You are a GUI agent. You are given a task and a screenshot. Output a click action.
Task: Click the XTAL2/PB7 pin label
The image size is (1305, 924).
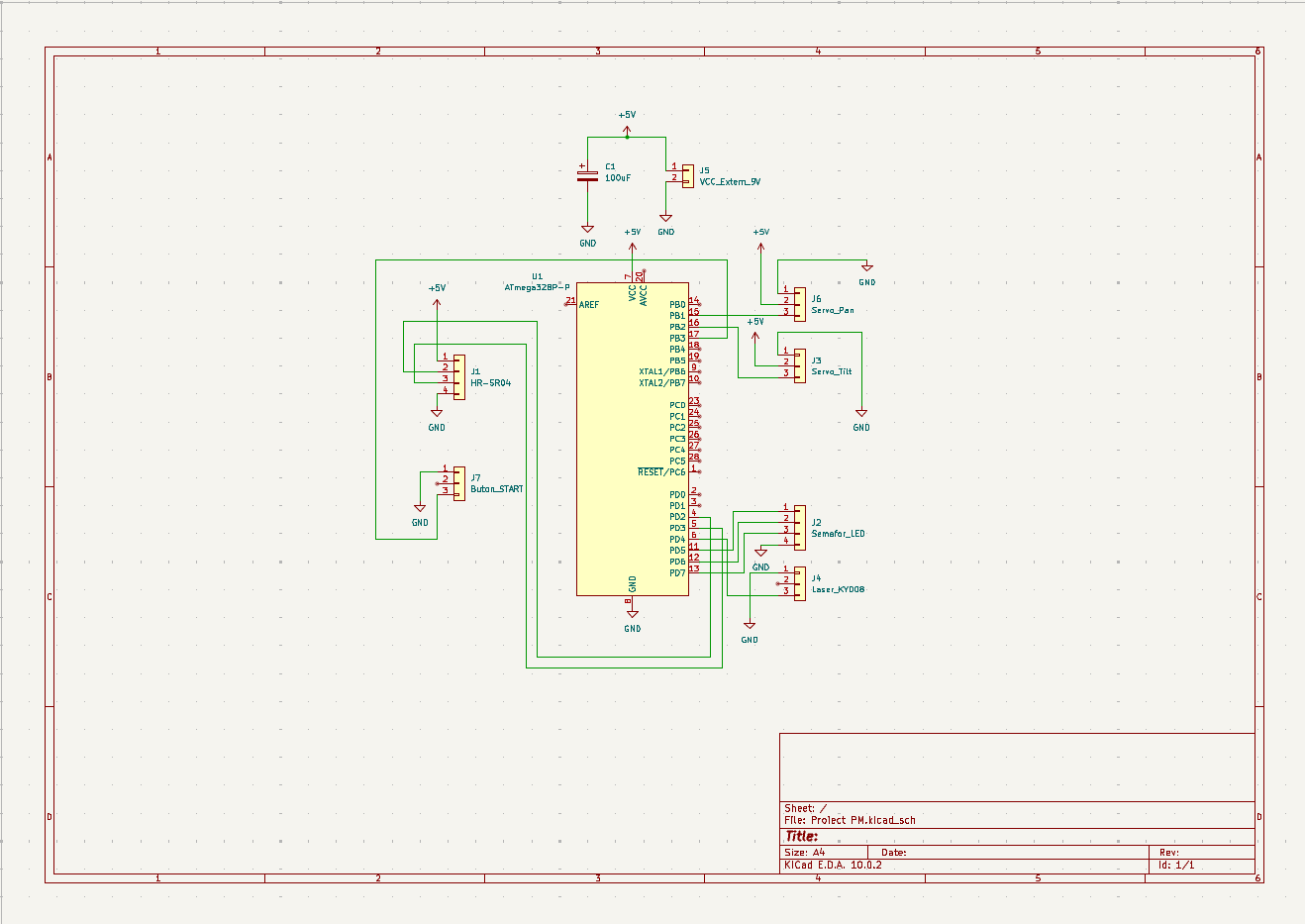click(662, 383)
